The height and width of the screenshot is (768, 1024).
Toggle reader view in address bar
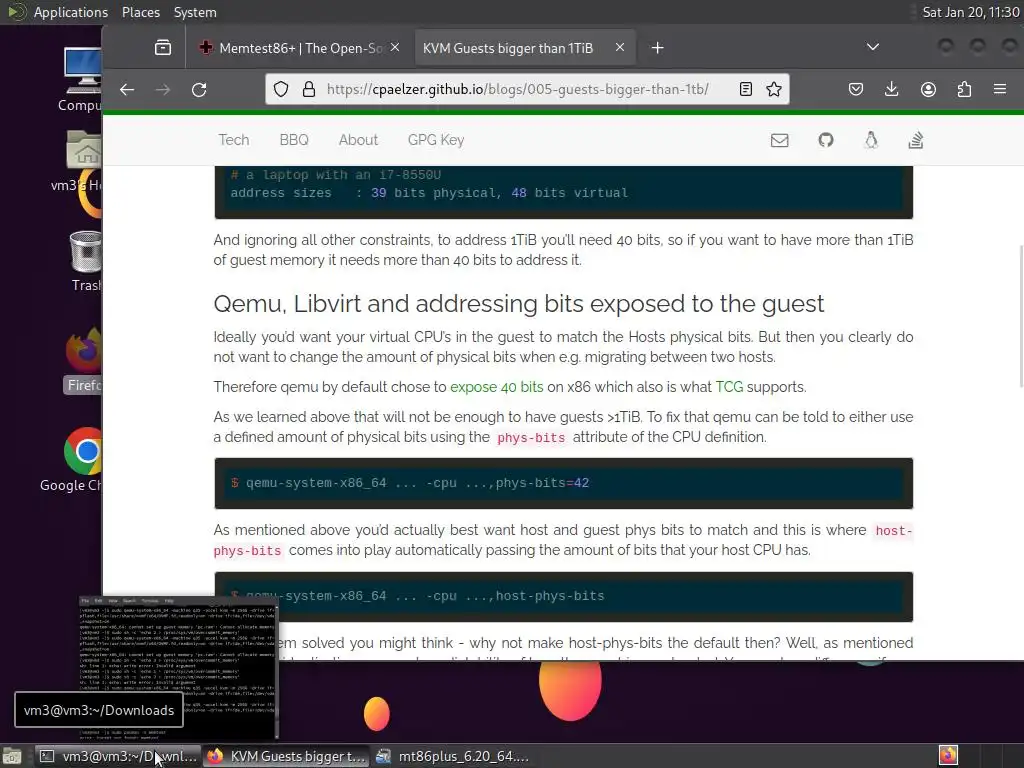click(746, 89)
